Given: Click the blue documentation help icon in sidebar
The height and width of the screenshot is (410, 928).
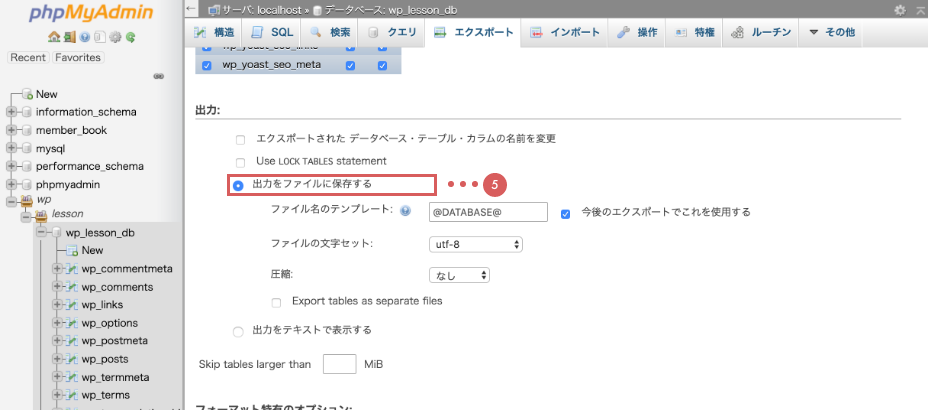Looking at the screenshot, I should click(x=85, y=38).
